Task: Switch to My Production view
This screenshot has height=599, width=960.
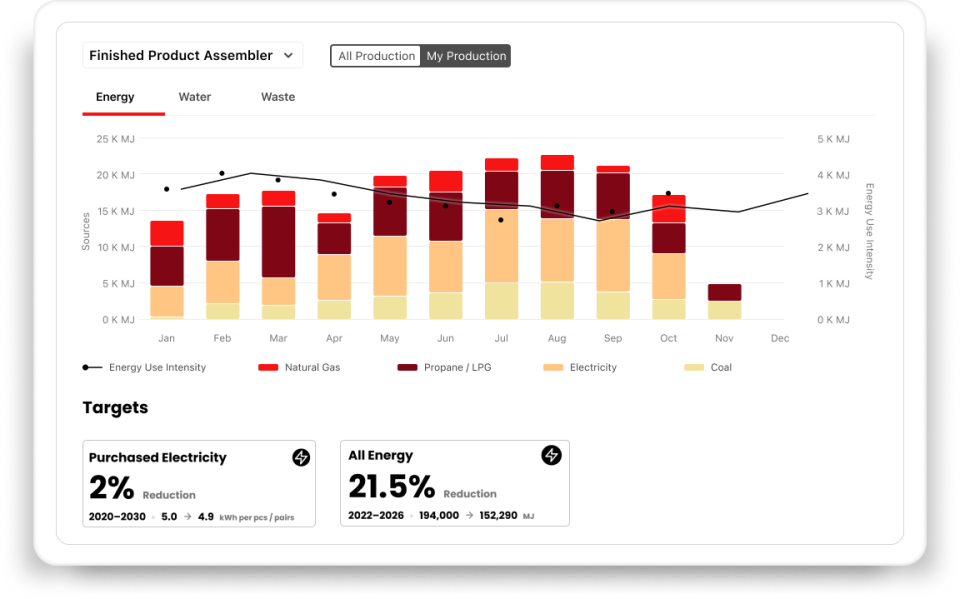Action: coord(467,56)
